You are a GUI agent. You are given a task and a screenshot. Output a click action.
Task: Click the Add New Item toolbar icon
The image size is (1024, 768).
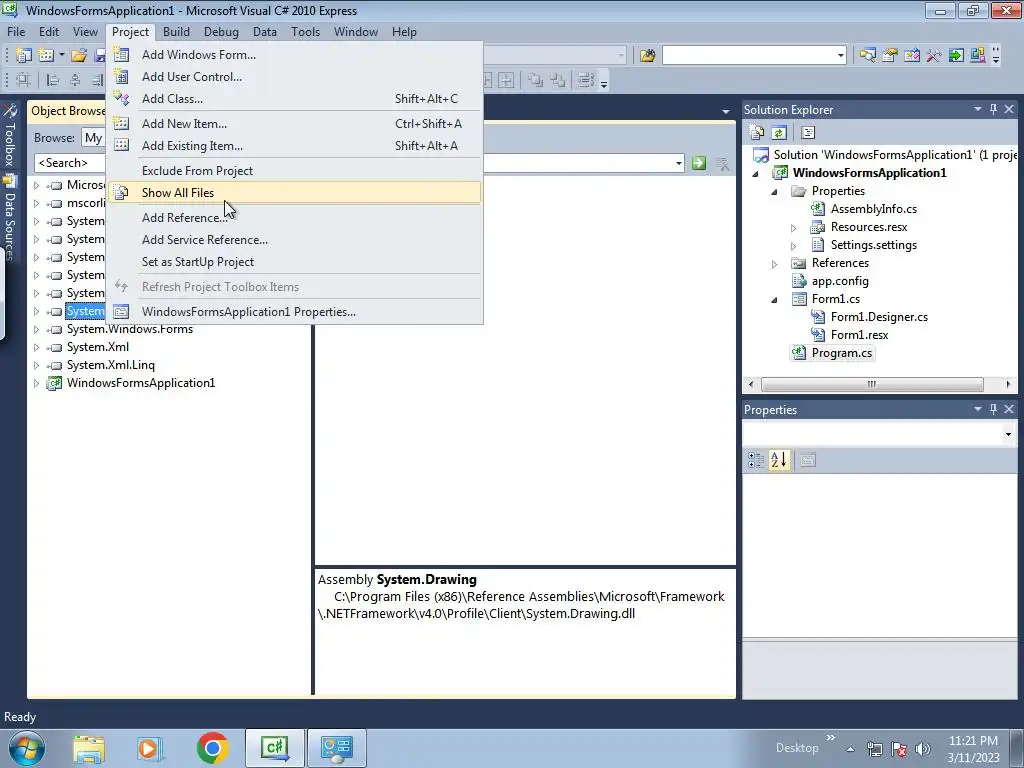click(x=46, y=56)
